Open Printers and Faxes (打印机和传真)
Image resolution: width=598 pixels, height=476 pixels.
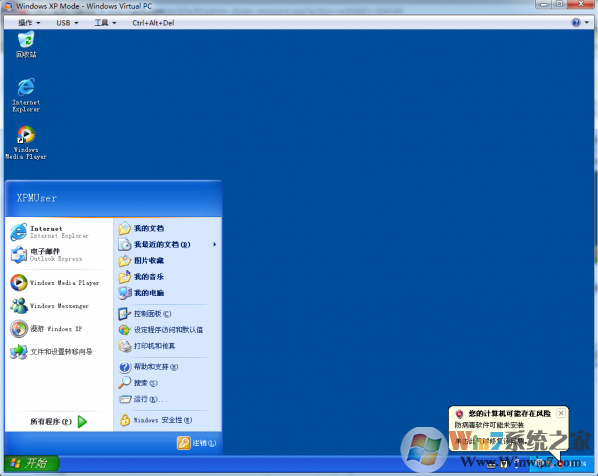click(x=147, y=346)
